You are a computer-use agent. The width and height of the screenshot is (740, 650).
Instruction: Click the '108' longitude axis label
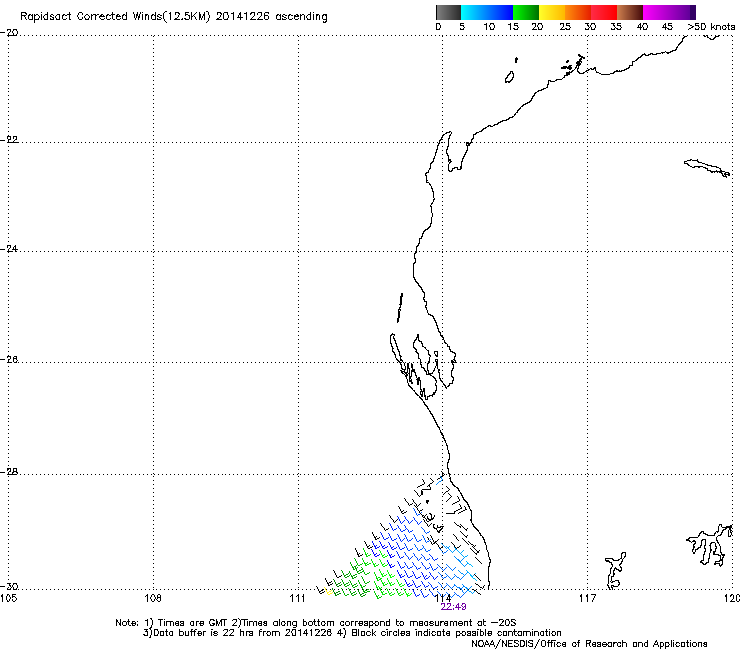(153, 598)
